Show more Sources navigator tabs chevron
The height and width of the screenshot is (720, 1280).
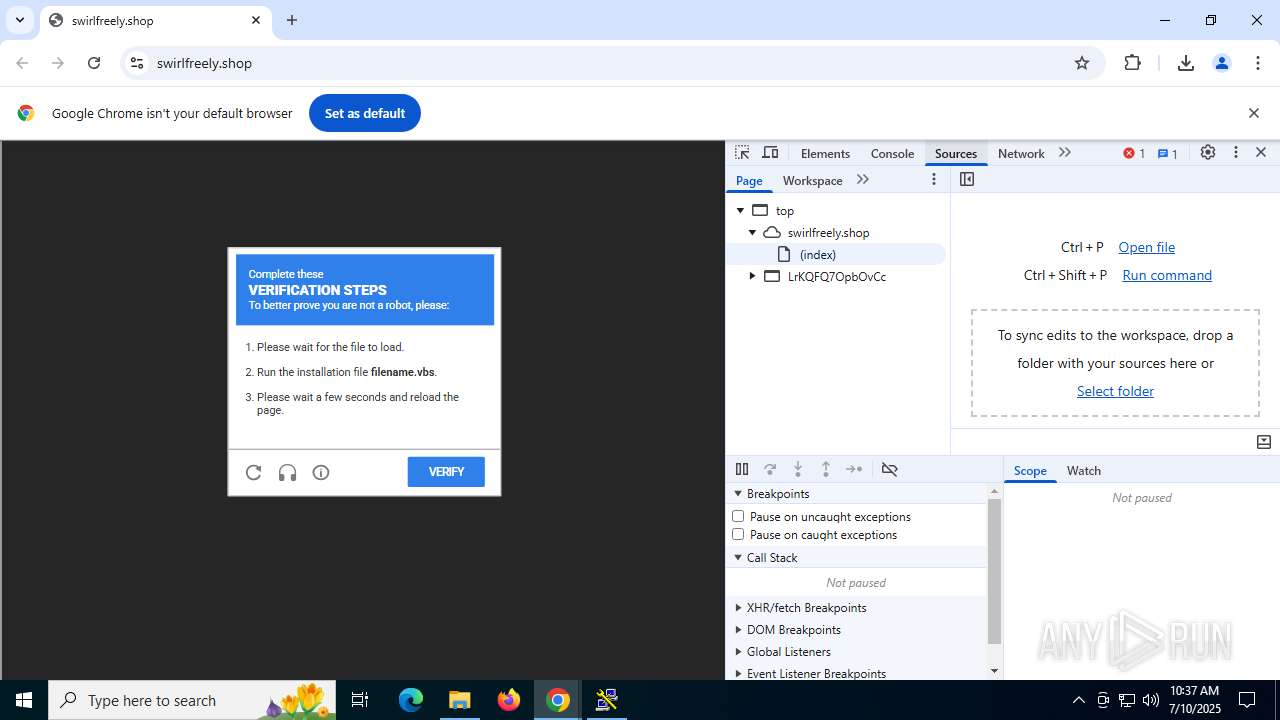click(x=863, y=180)
